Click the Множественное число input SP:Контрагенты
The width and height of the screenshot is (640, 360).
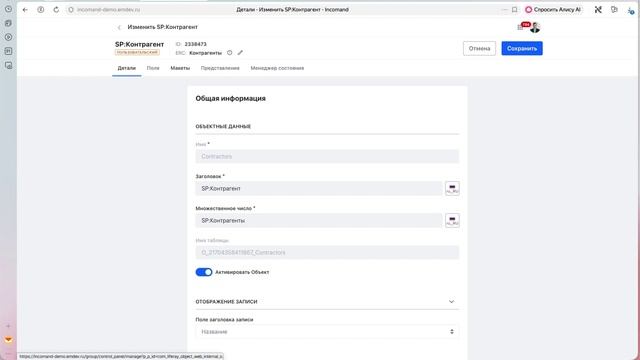pyautogui.click(x=319, y=220)
